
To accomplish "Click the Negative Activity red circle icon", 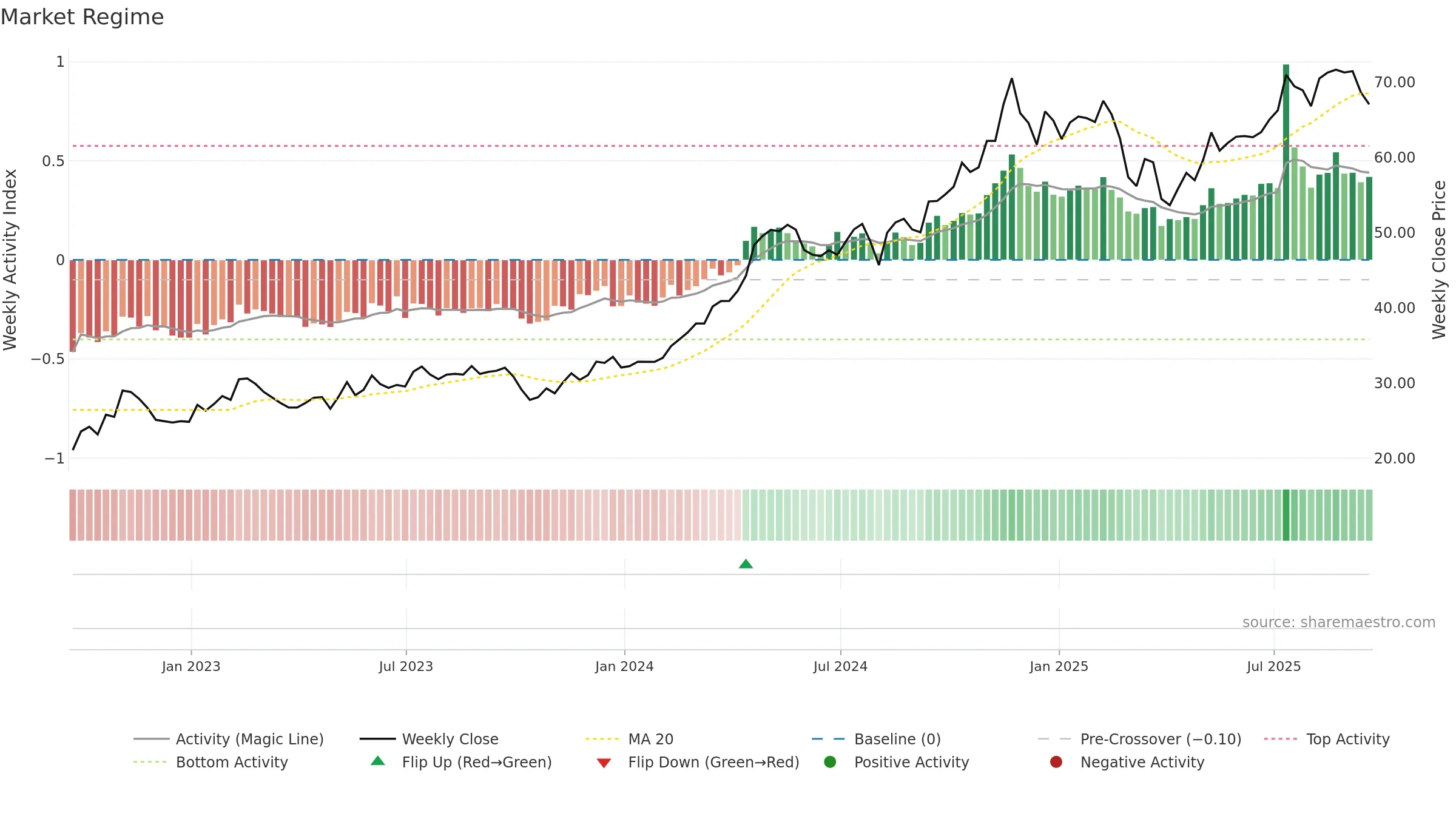I will click(1056, 761).
